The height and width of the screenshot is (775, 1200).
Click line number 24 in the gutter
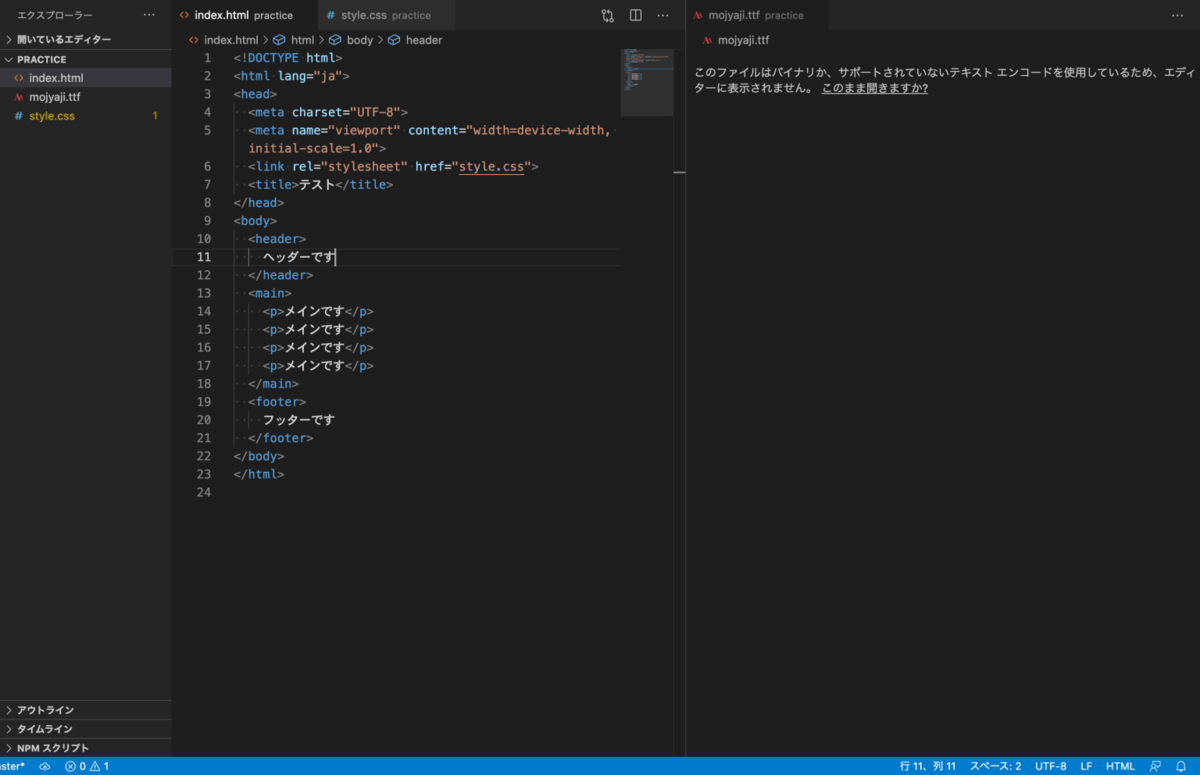tap(203, 492)
